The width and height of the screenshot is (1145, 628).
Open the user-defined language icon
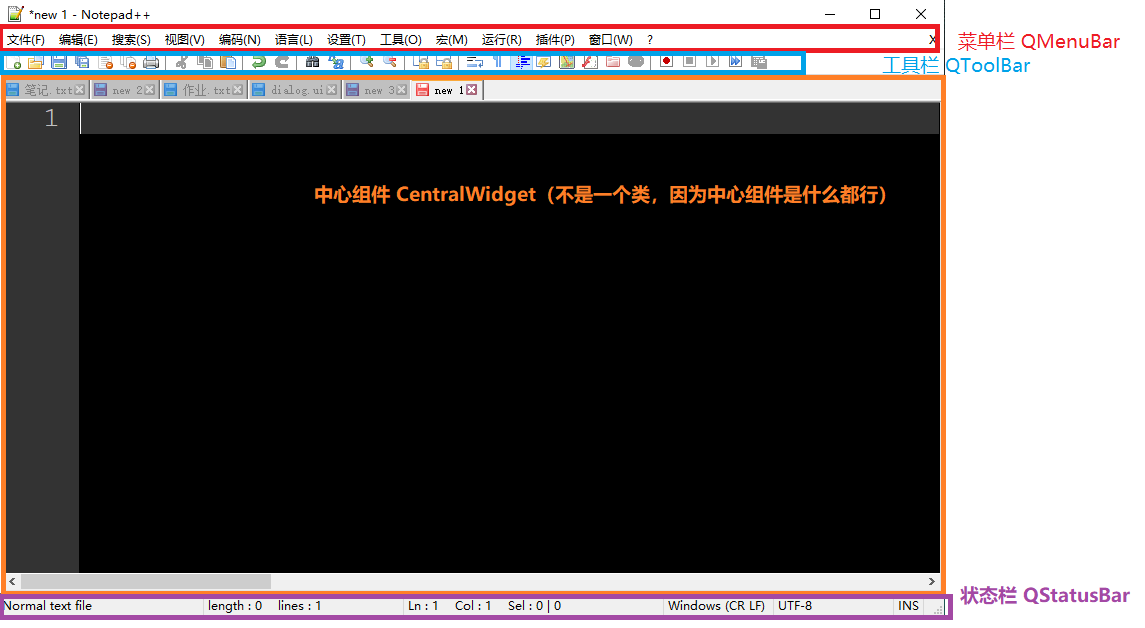pyautogui.click(x=544, y=63)
